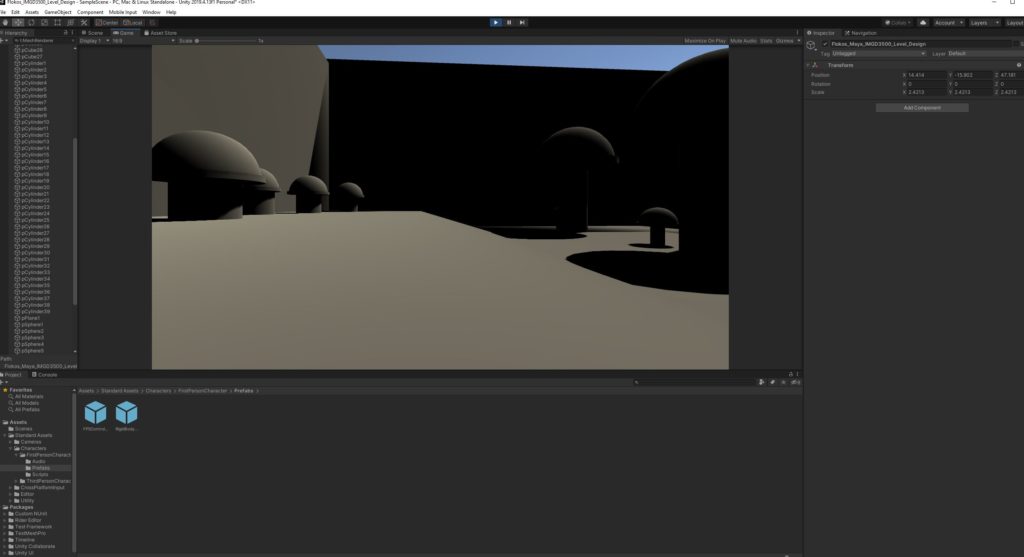
Task: Select the FPSController prefab thumbnail
Action: 95,413
